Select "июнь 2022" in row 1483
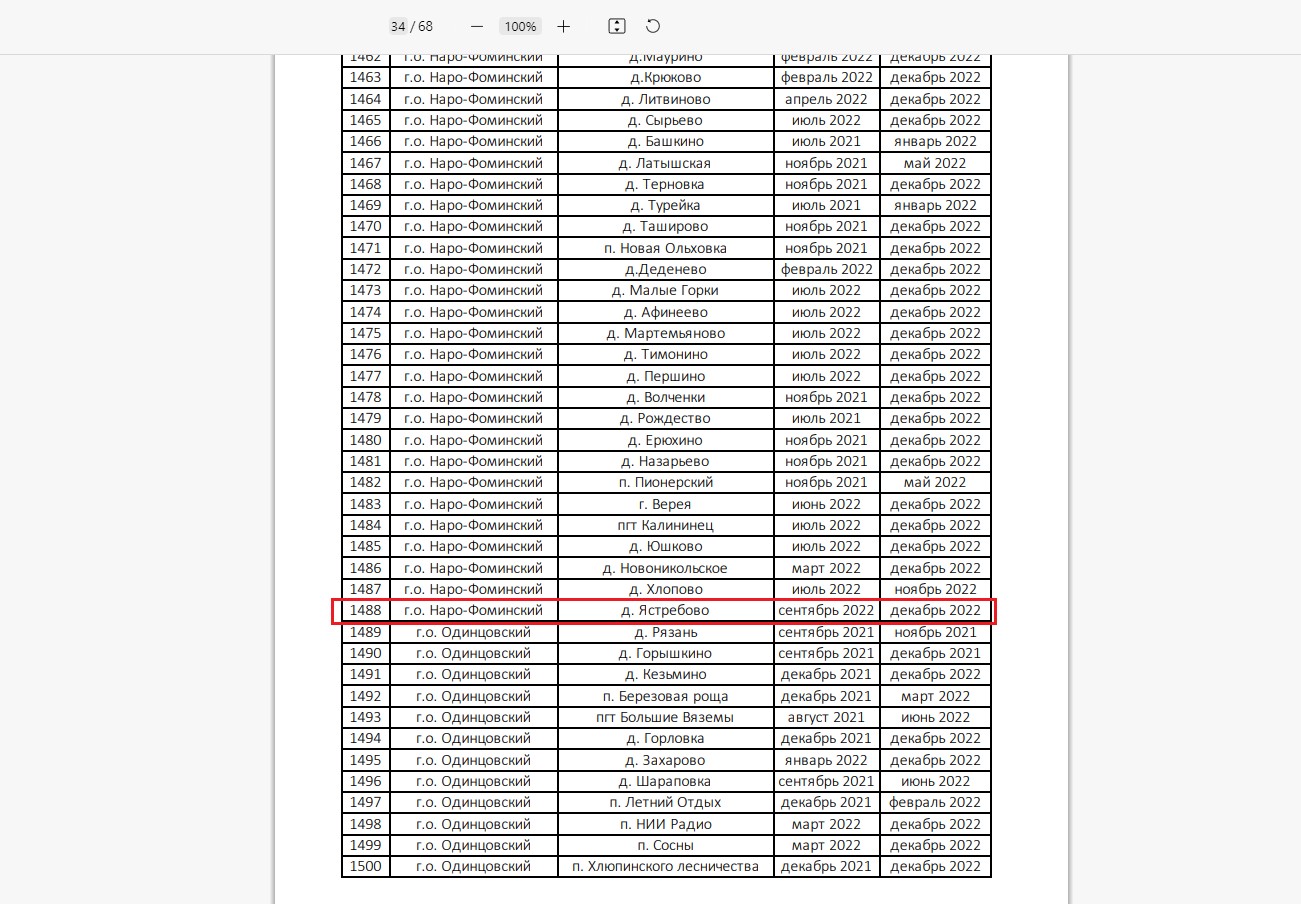 pyautogui.click(x=826, y=504)
